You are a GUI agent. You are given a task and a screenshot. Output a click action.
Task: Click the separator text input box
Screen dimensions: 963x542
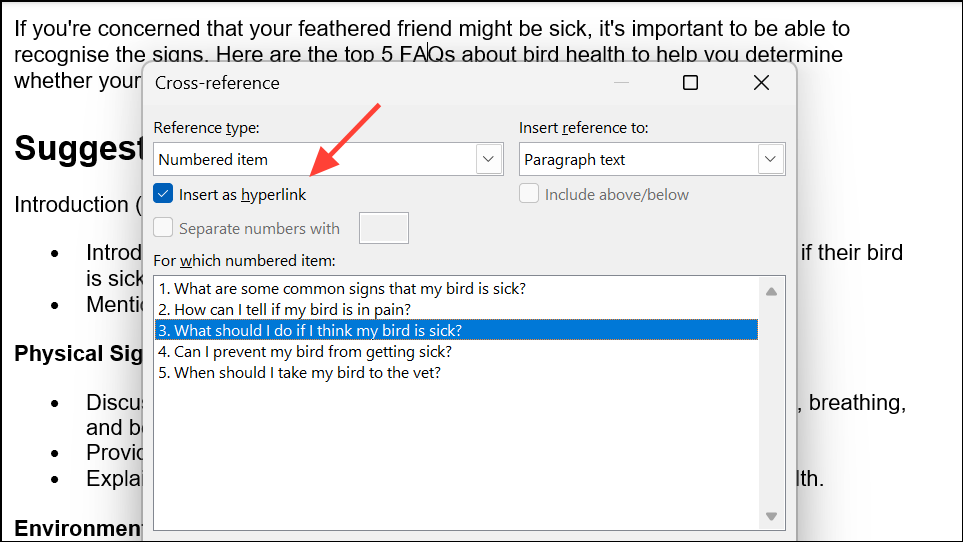383,228
